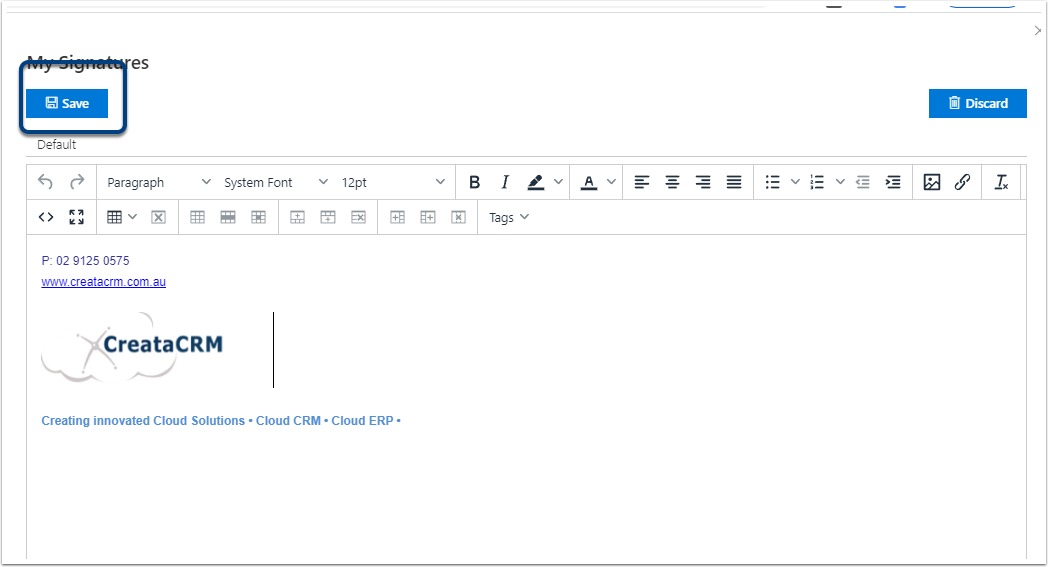The height and width of the screenshot is (567, 1048).
Task: Open www.creatacrm.com.au link
Action: click(x=104, y=281)
